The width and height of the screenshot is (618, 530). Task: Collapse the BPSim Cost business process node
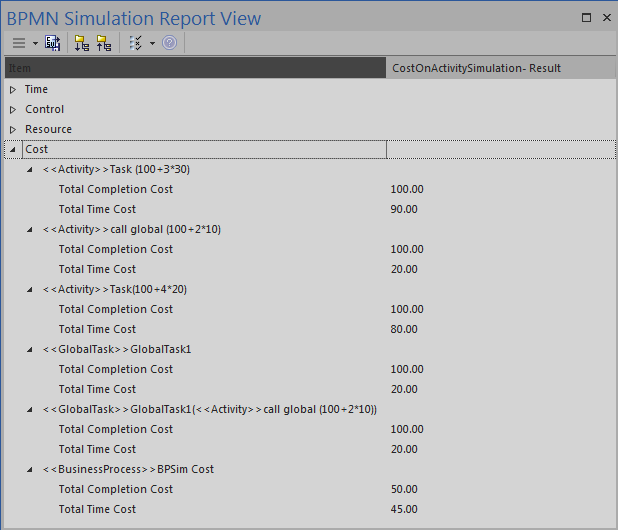[x=30, y=469]
